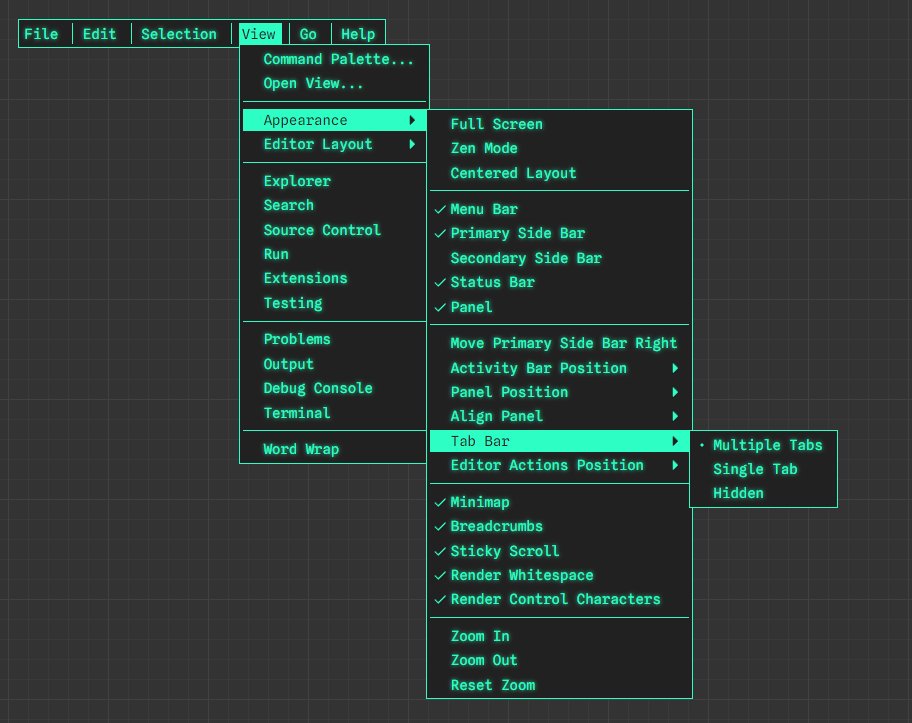The width and height of the screenshot is (912, 723).
Task: Choose Command Palette... from View menu
Action: click(334, 59)
